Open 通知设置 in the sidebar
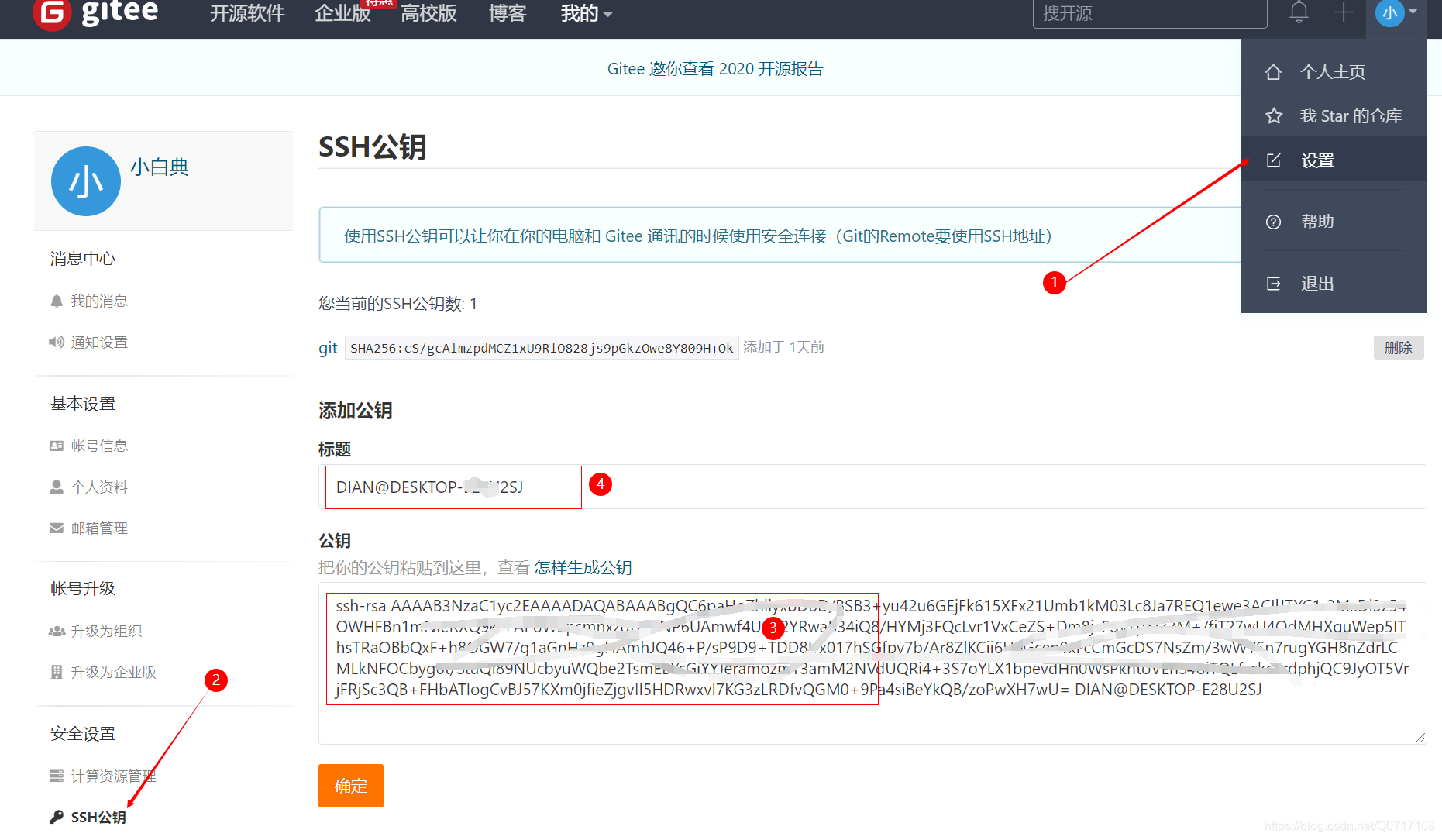 coord(99,342)
